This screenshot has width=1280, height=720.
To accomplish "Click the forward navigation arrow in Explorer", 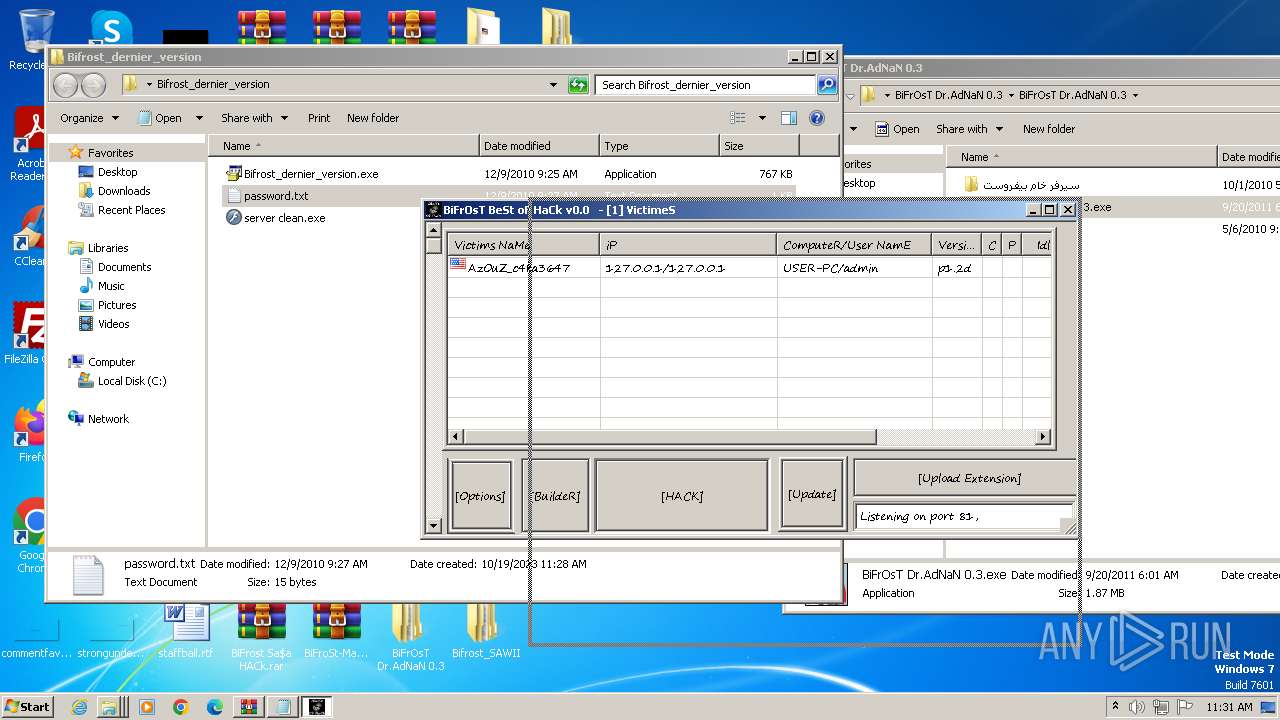I will coord(93,85).
